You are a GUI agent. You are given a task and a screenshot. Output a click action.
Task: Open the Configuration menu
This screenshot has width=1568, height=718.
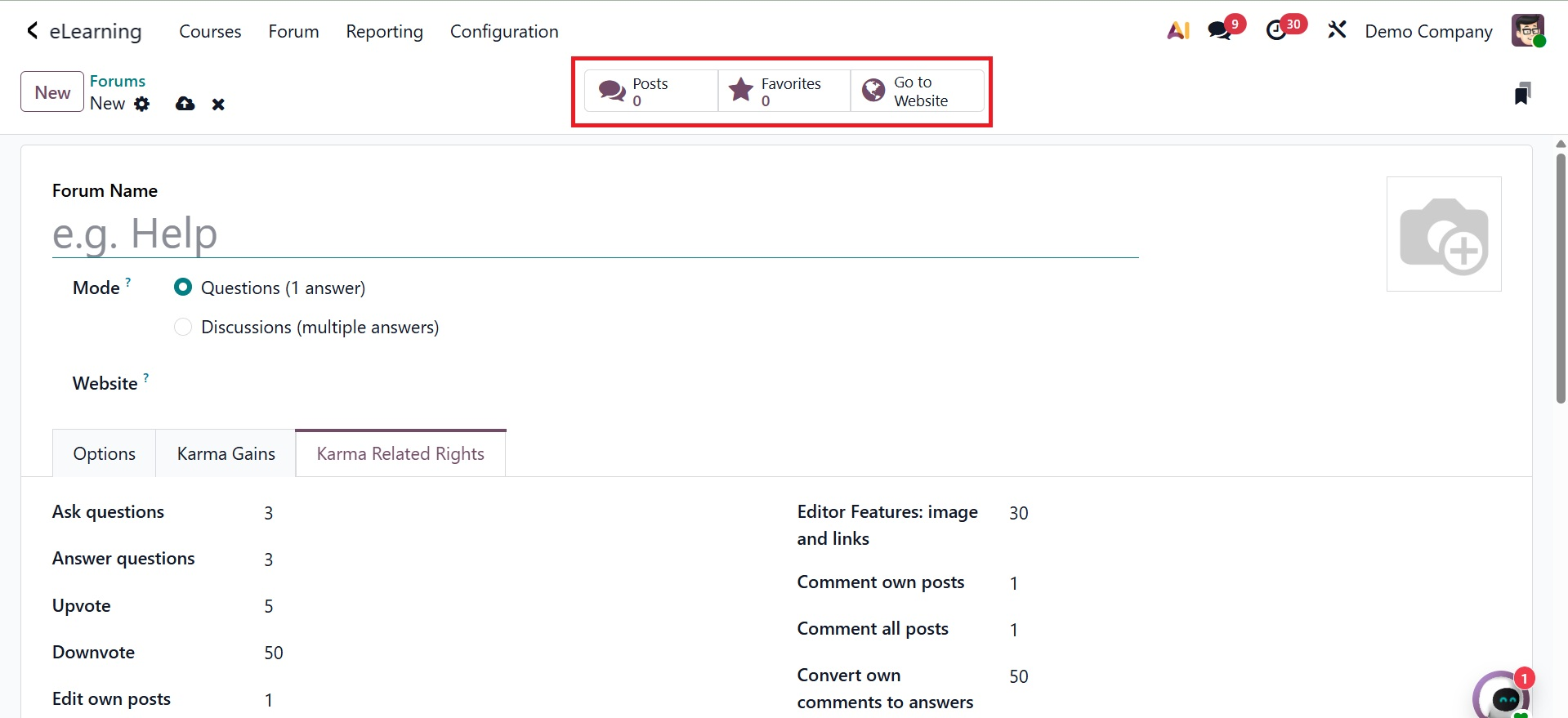tap(504, 31)
